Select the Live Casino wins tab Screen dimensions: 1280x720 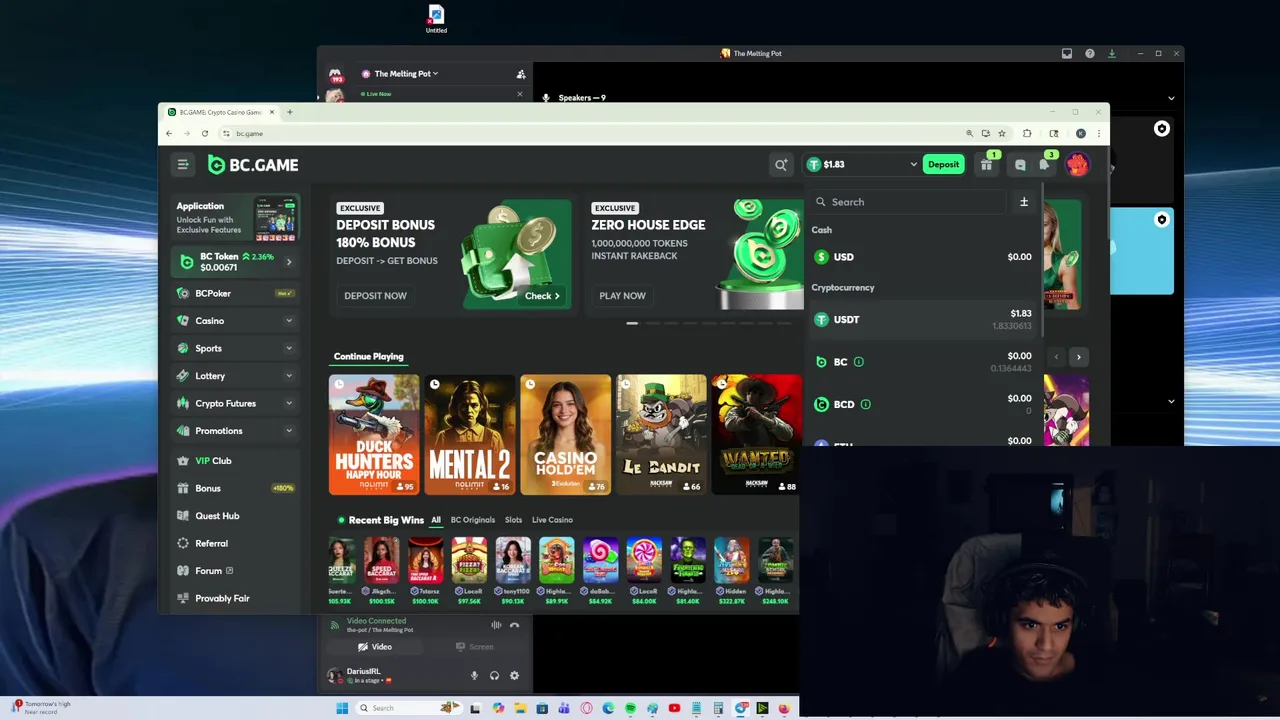(x=552, y=520)
